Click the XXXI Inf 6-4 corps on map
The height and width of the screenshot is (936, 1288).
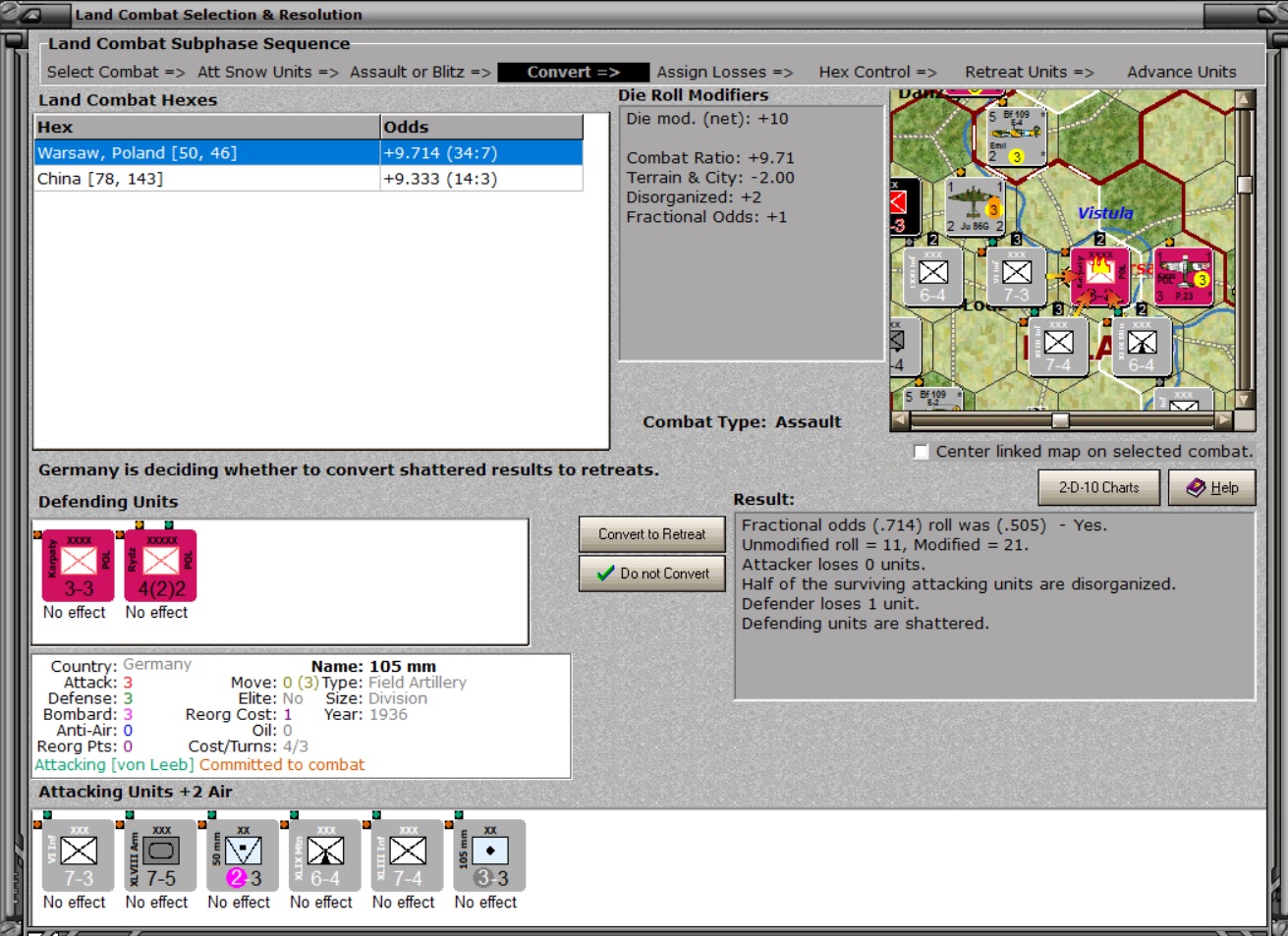(x=932, y=277)
